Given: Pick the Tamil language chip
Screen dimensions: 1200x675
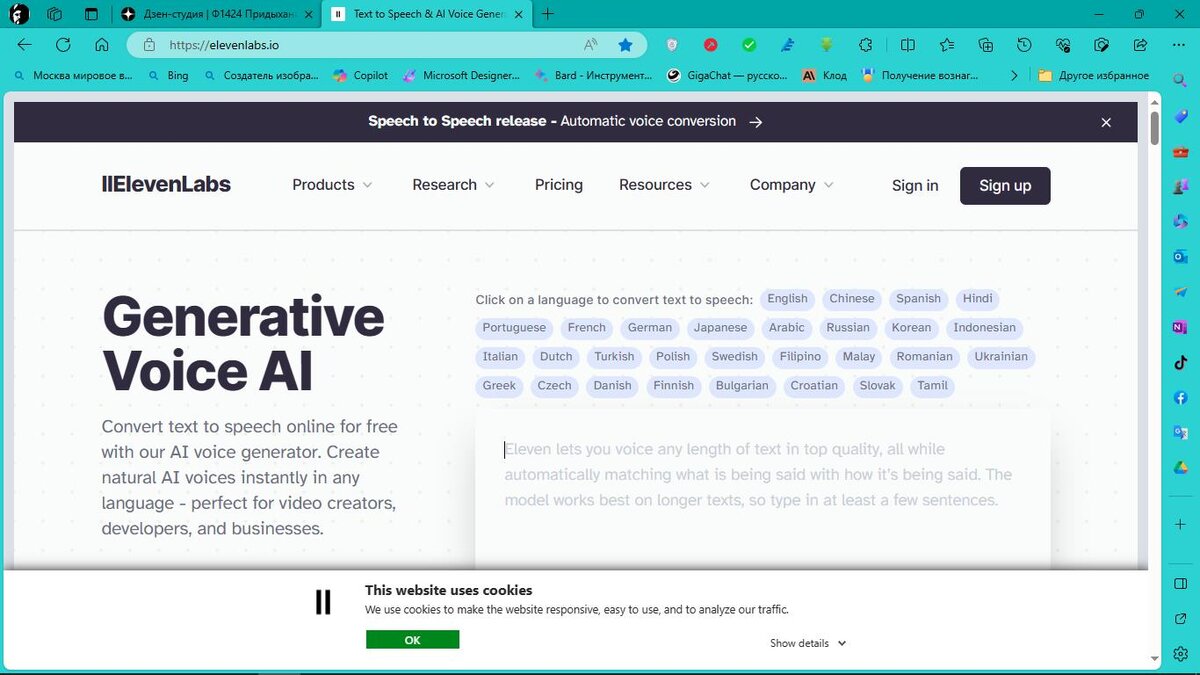Looking at the screenshot, I should (x=932, y=385).
